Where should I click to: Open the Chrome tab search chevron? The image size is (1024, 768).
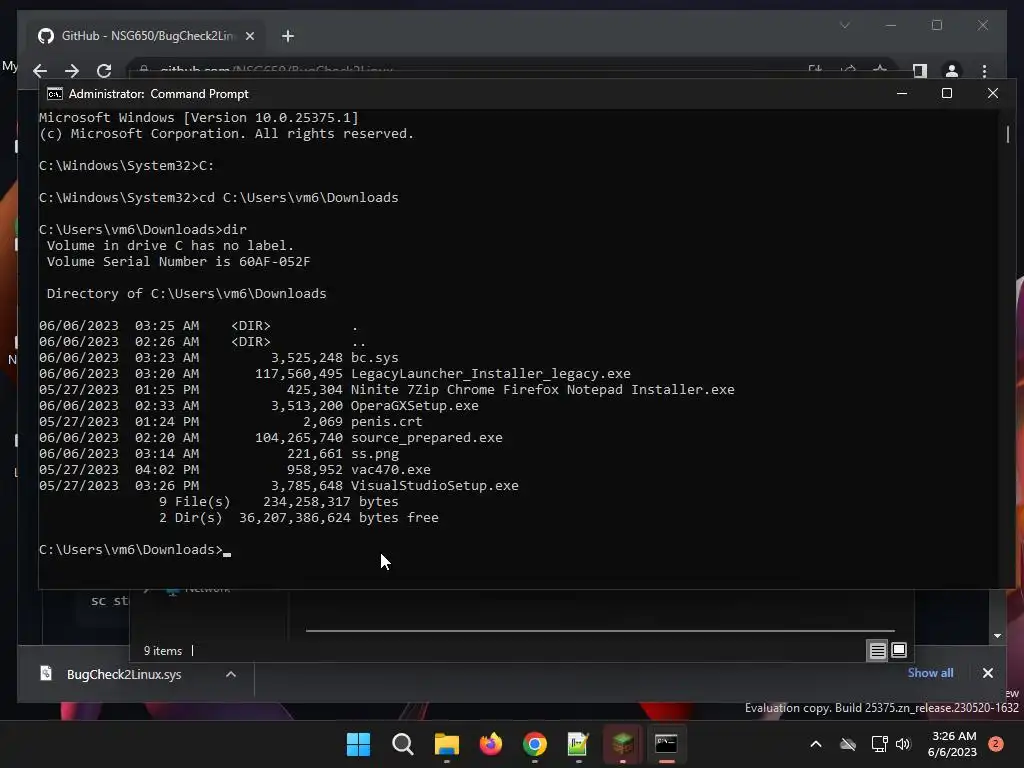(x=844, y=25)
